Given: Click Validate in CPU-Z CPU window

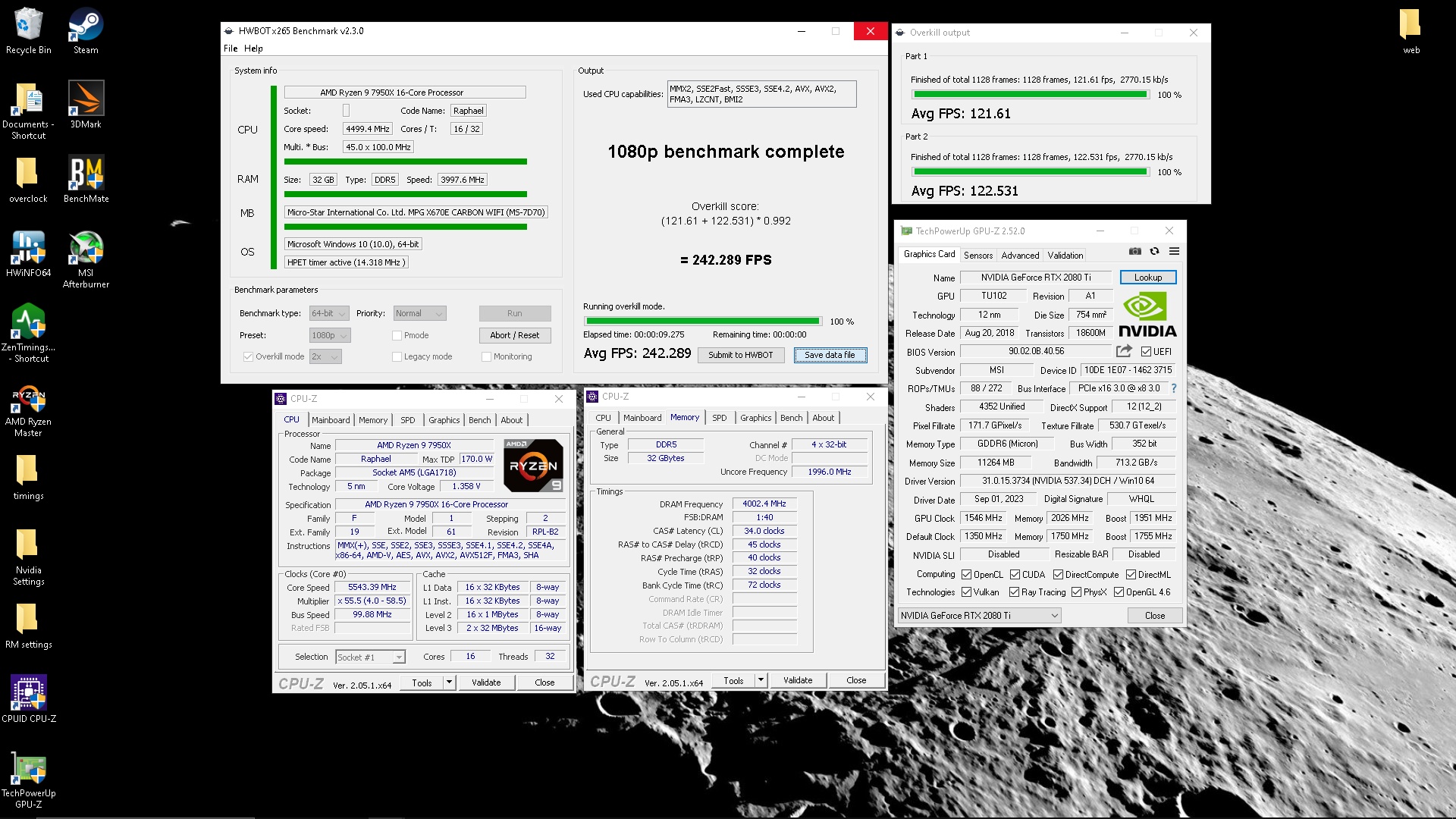Looking at the screenshot, I should pyautogui.click(x=486, y=682).
